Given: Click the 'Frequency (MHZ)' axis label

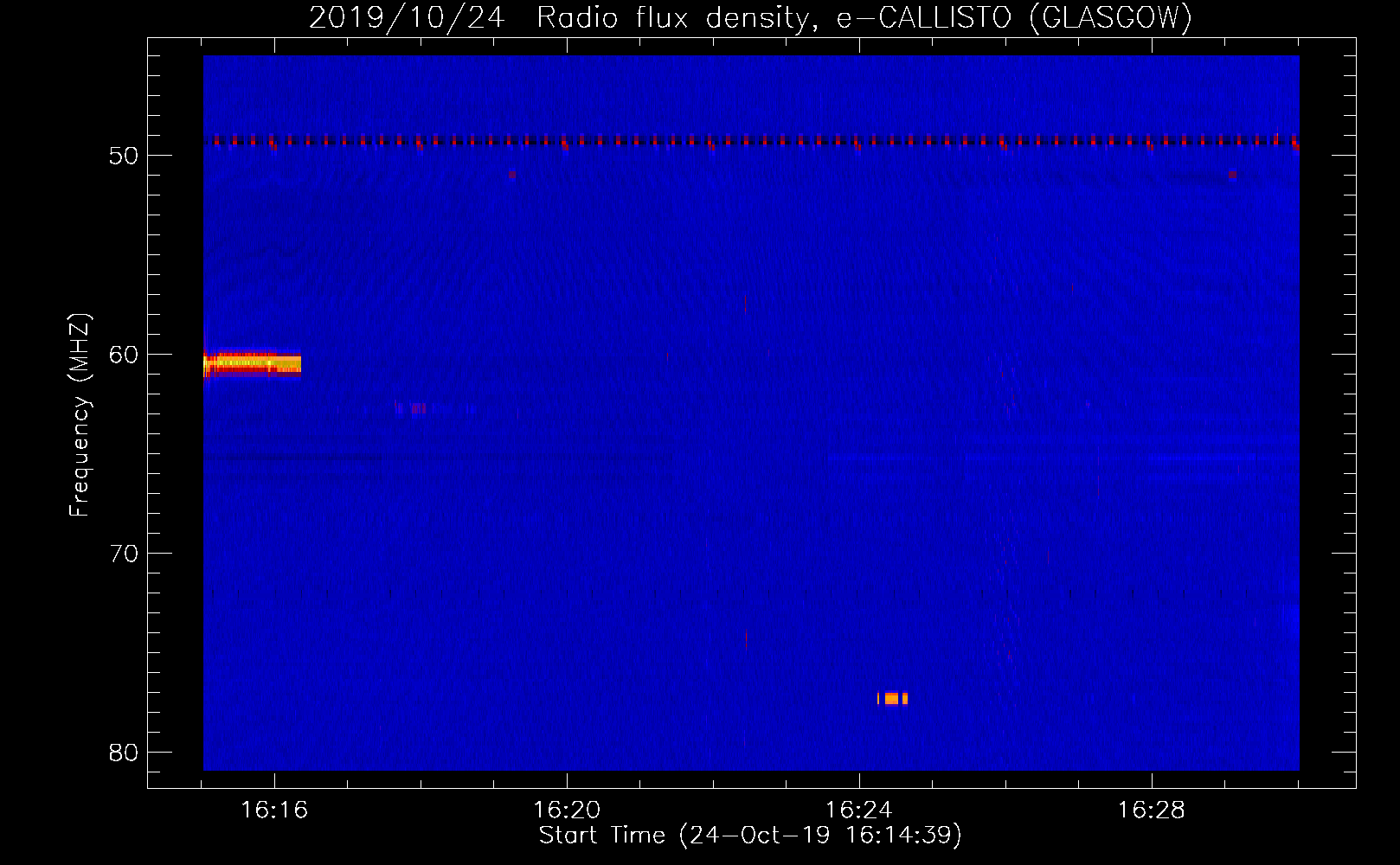Looking at the screenshot, I should pos(80,415).
